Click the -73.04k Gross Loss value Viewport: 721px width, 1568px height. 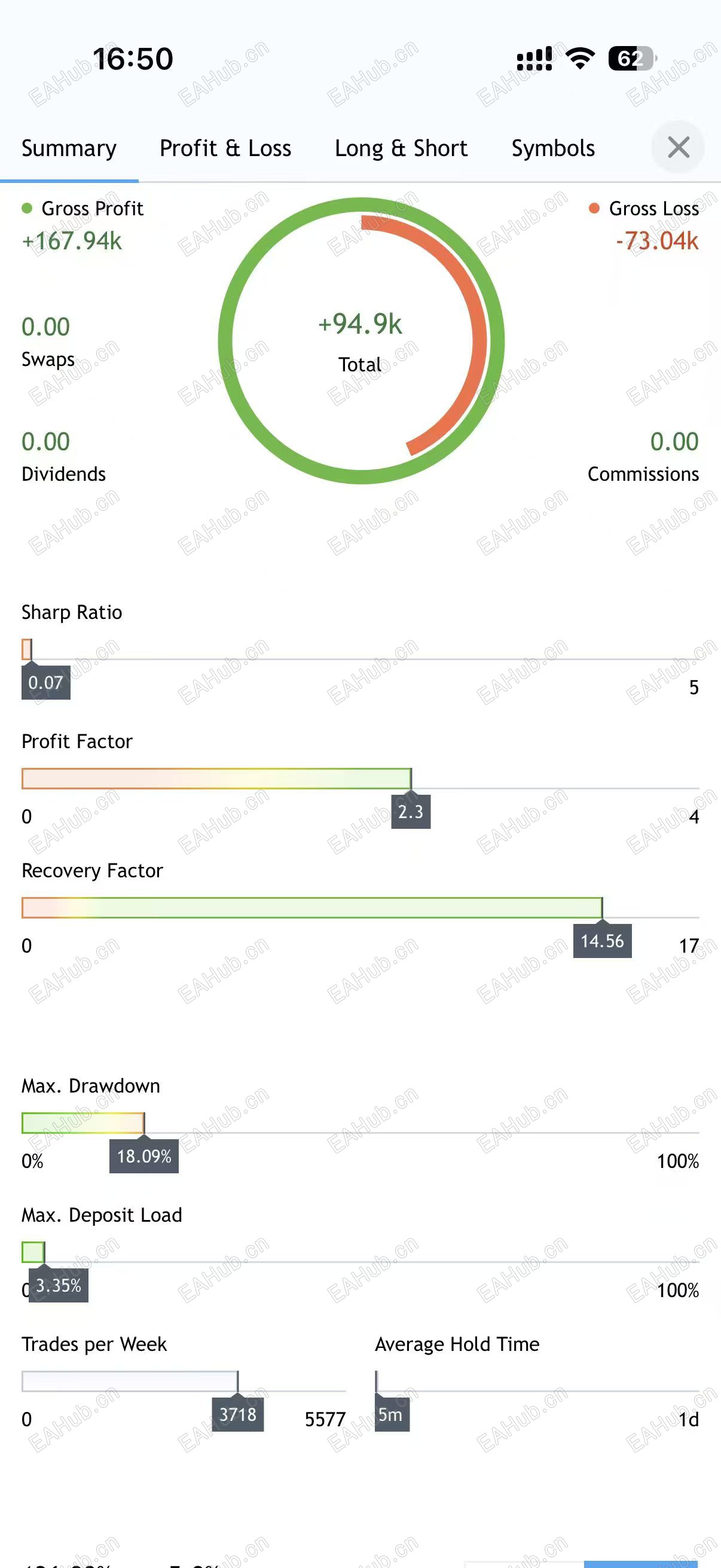(657, 241)
